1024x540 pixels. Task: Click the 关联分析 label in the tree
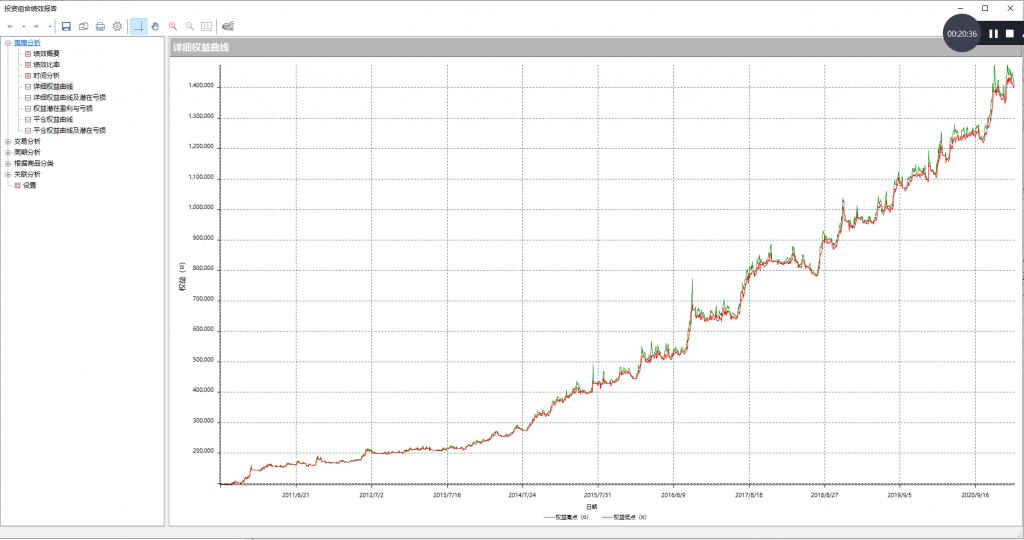click(x=27, y=174)
